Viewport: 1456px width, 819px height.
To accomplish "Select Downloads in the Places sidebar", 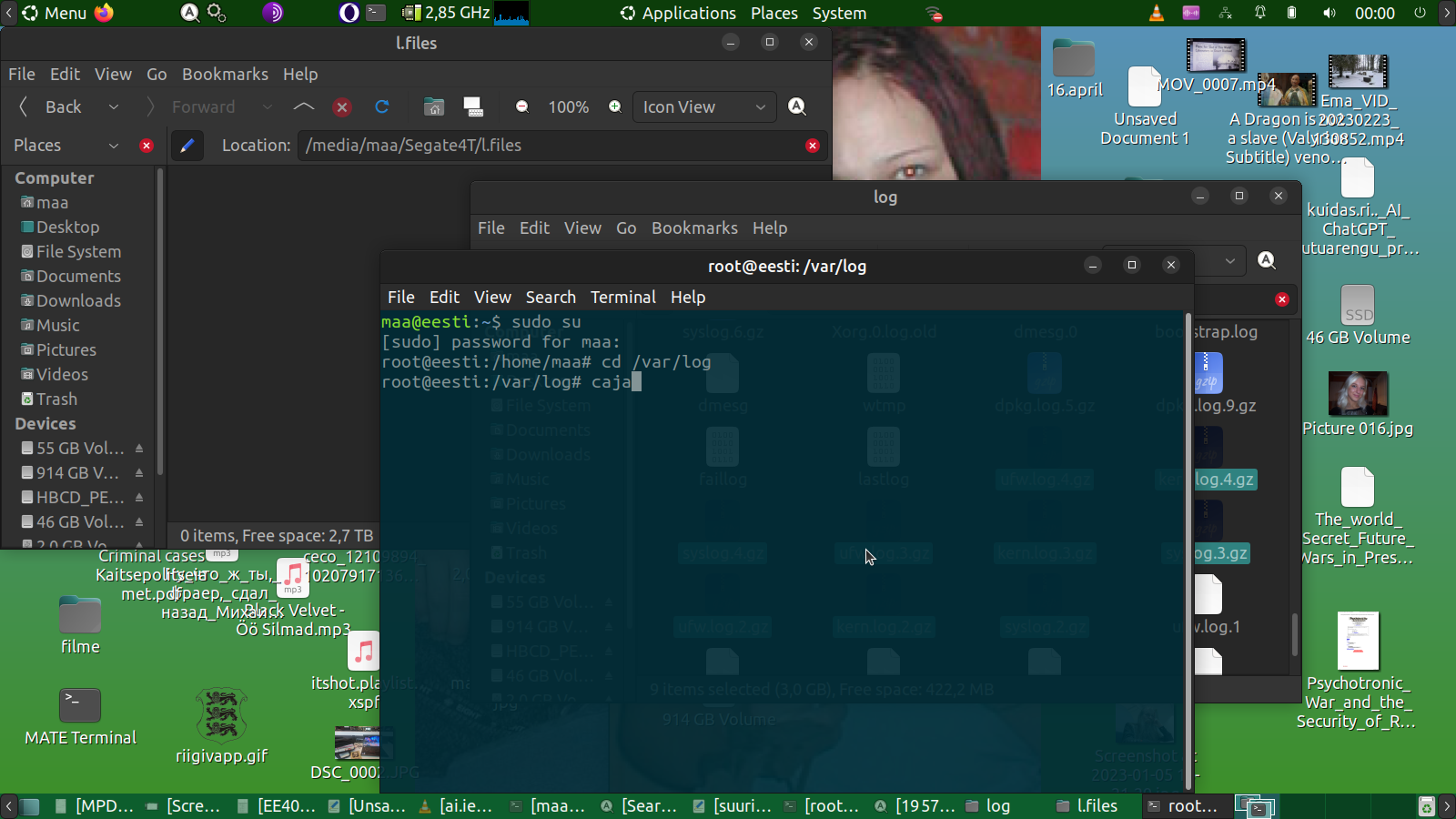I will pyautogui.click(x=78, y=301).
